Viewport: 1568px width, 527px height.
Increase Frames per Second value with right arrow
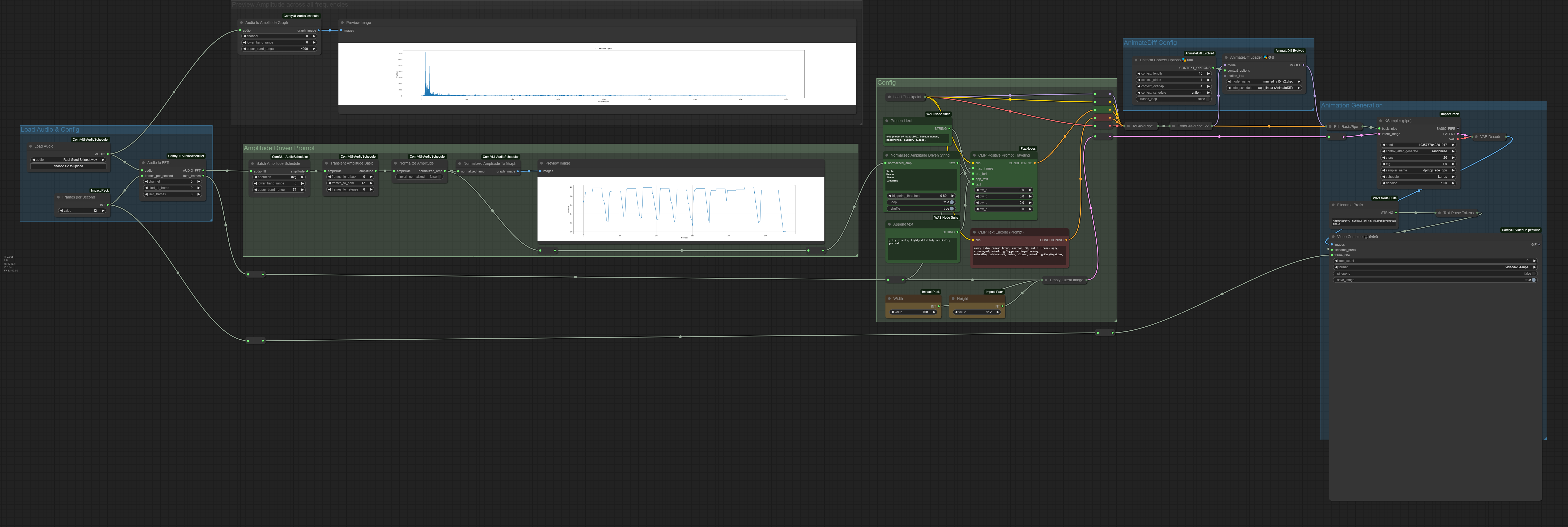point(103,210)
